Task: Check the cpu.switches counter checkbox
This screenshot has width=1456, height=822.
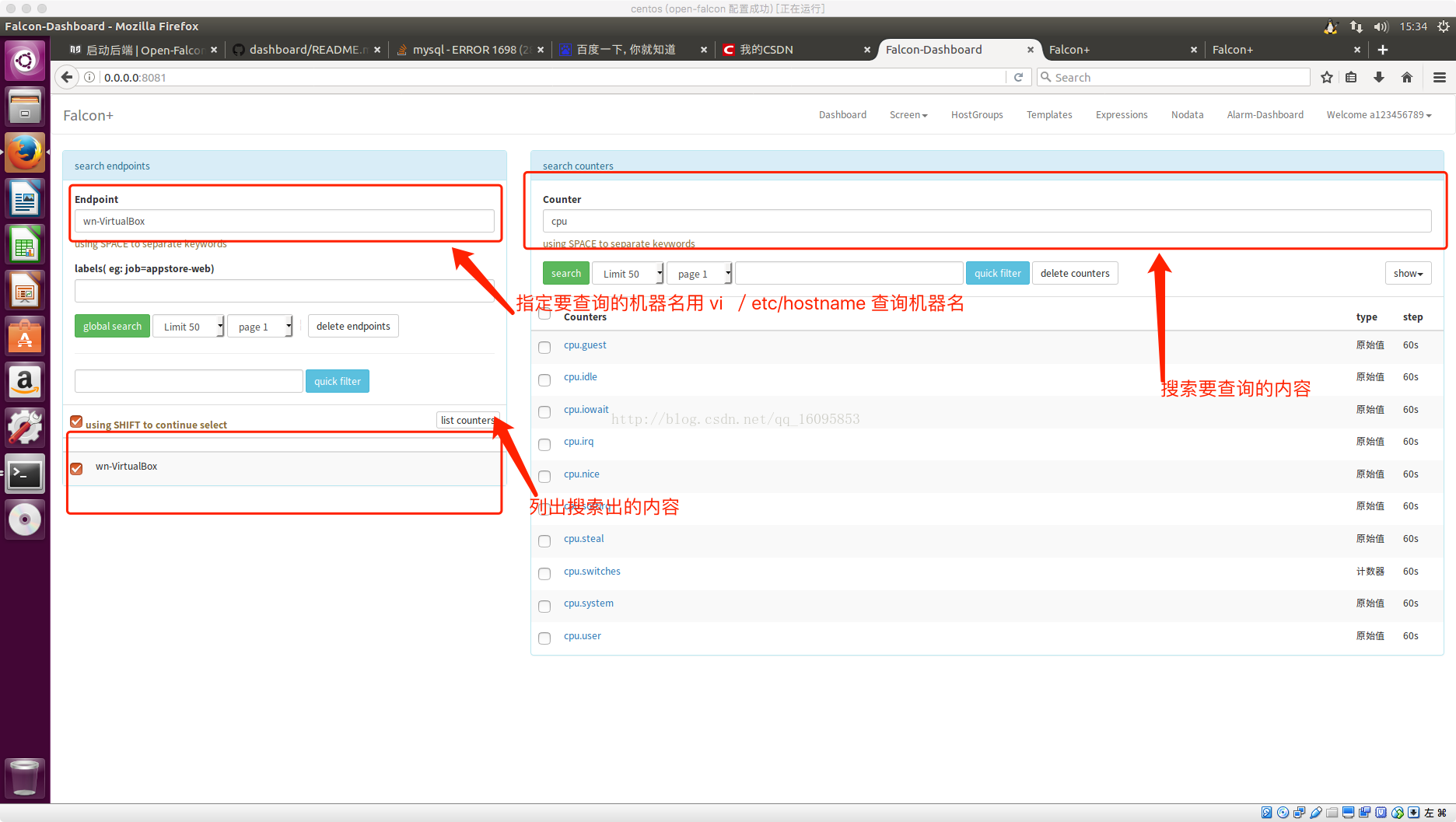Action: point(544,573)
